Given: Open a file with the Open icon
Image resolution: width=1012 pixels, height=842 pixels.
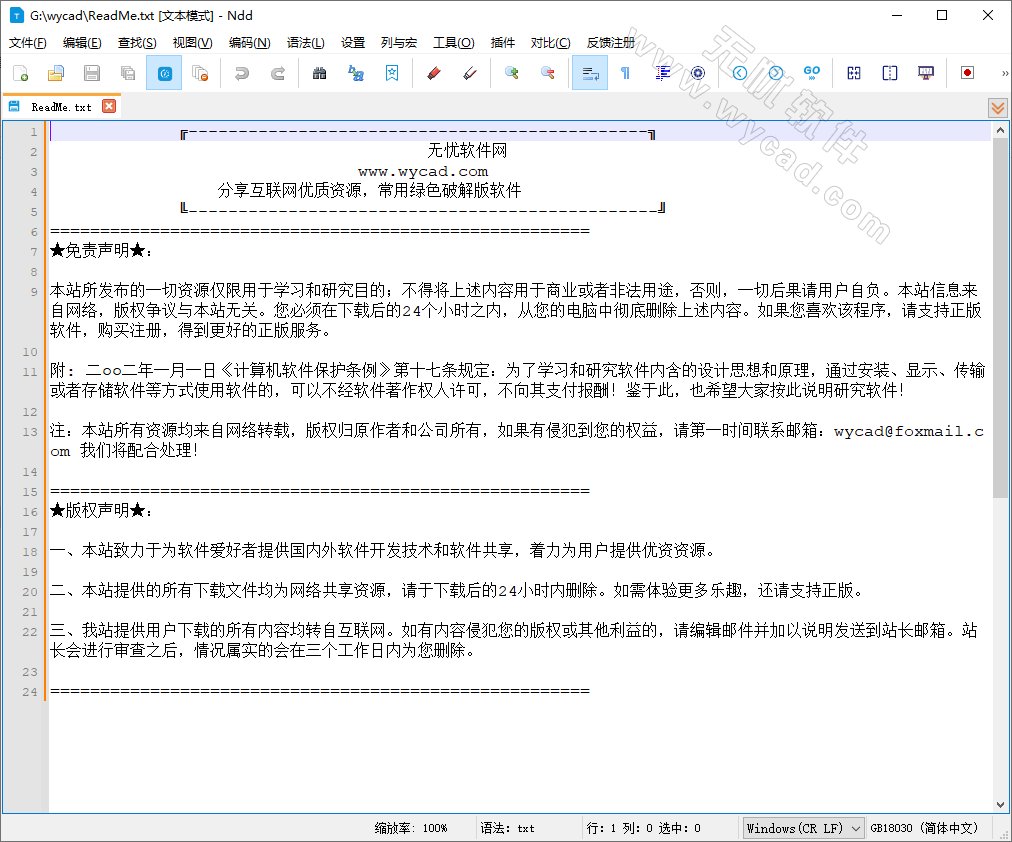Looking at the screenshot, I should coord(55,73).
